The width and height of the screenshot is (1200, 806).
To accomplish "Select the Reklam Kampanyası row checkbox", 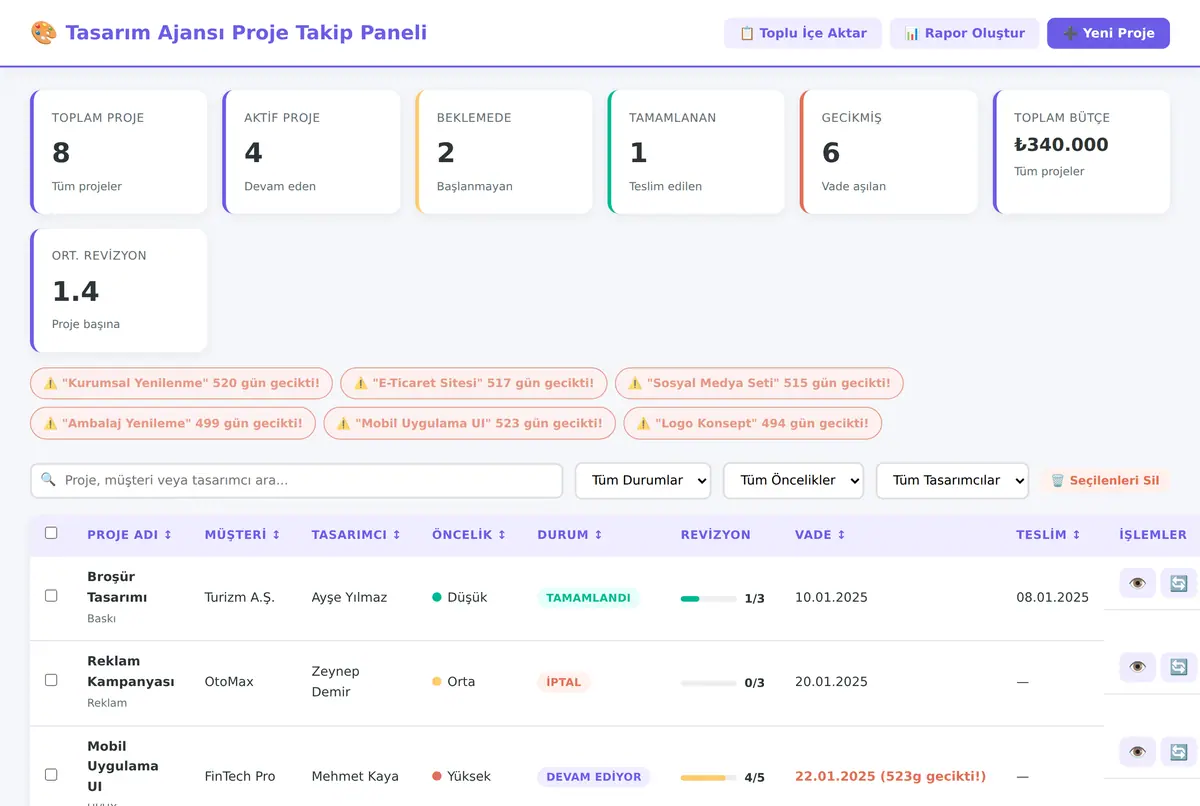I will (x=51, y=680).
